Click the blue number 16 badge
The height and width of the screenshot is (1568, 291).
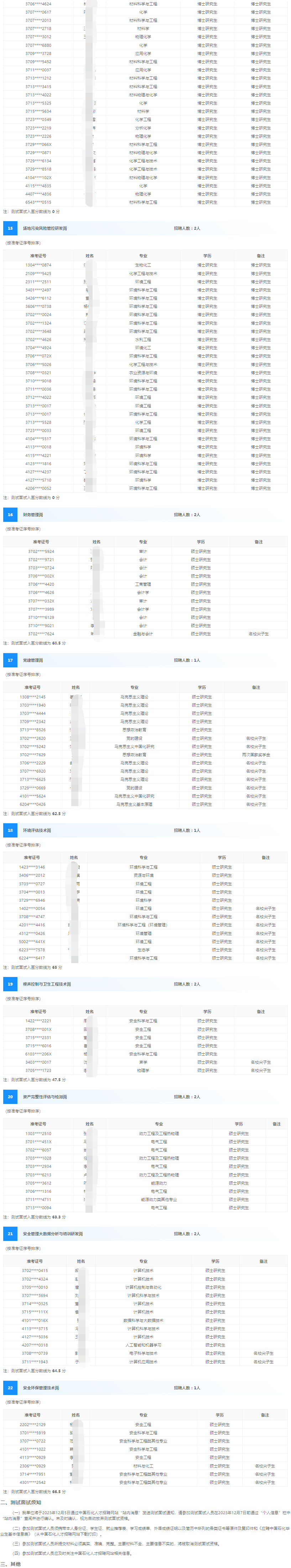(10, 514)
